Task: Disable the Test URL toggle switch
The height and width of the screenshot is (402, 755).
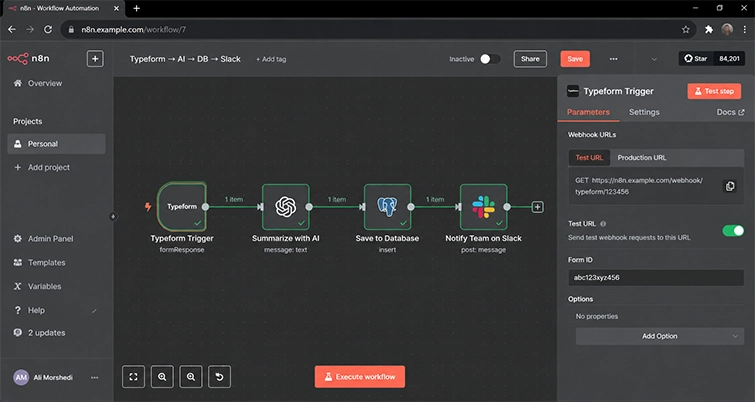Action: click(733, 231)
